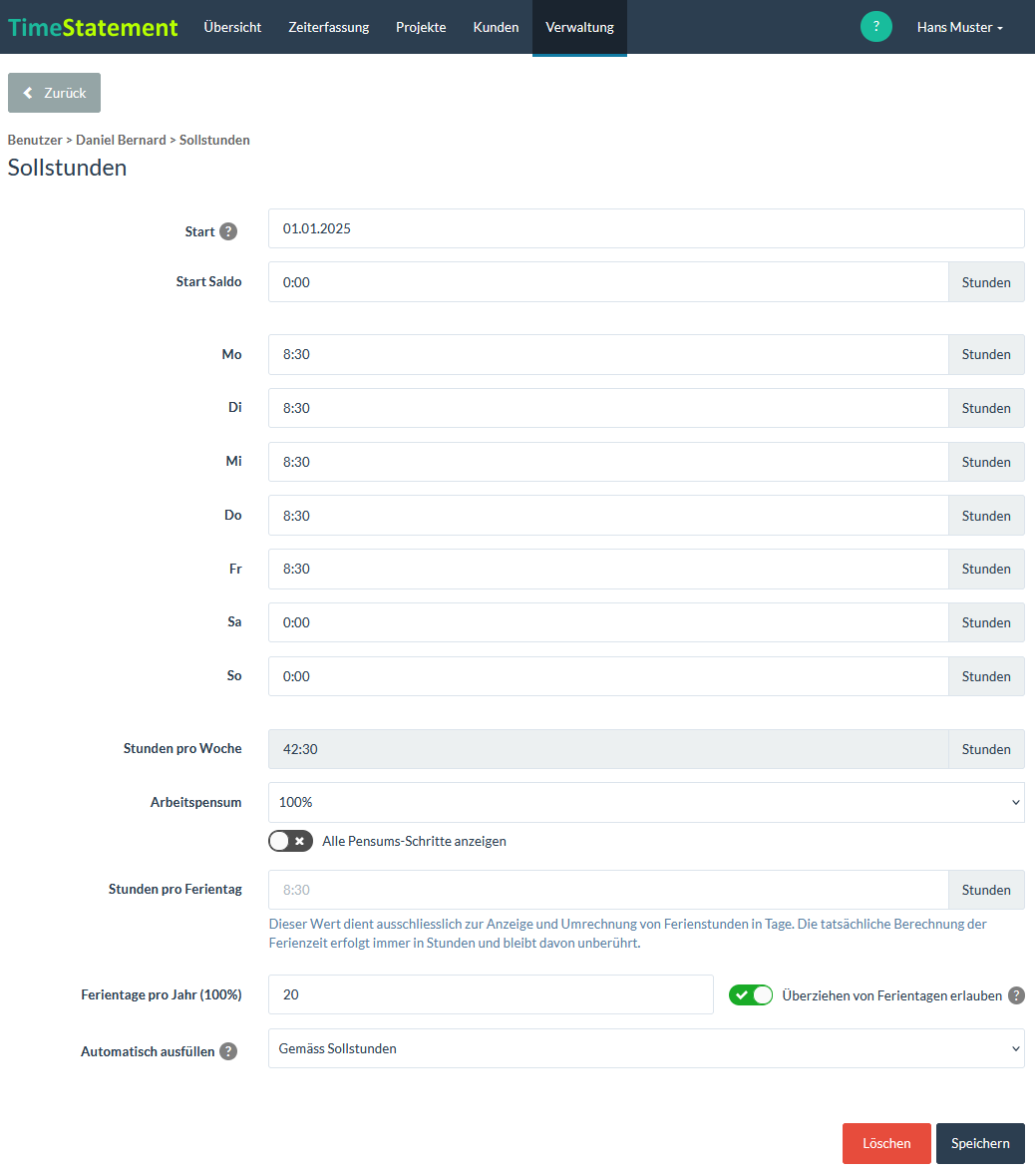Image resolution: width=1035 pixels, height=1176 pixels.
Task: Switch to the Projekte menu
Action: coord(421,27)
